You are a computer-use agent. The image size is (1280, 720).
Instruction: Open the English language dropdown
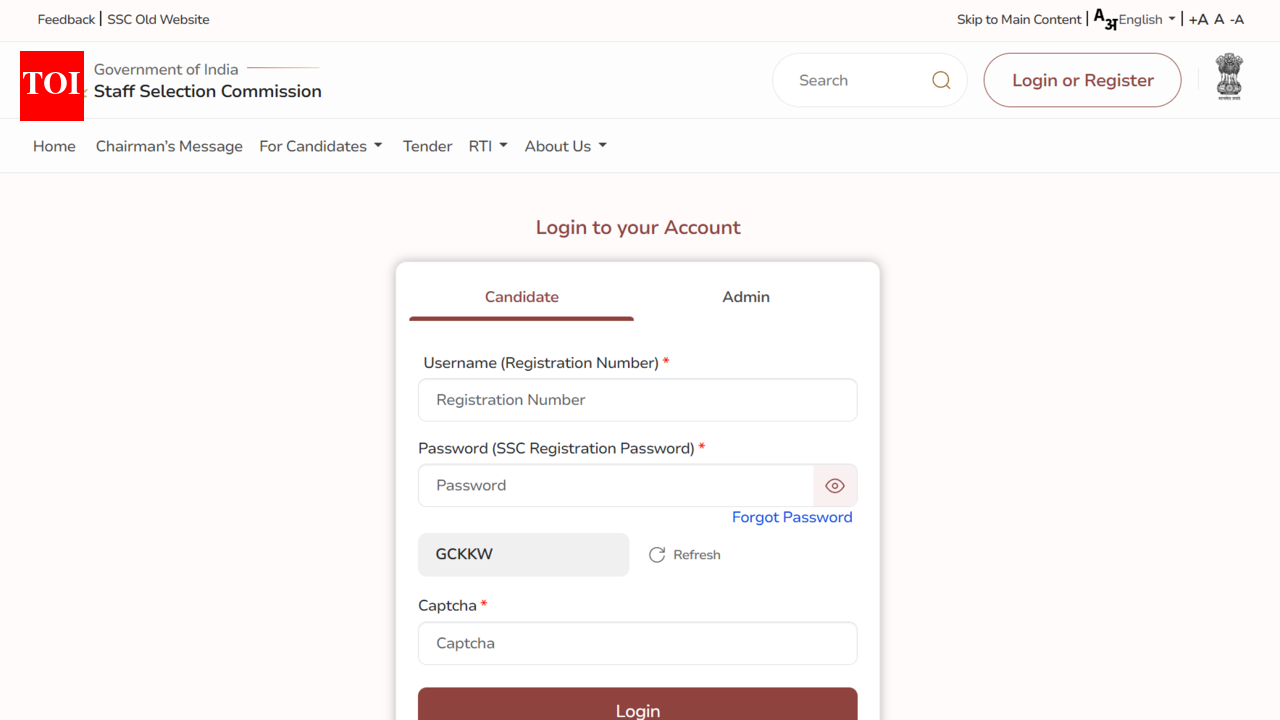coord(1147,19)
